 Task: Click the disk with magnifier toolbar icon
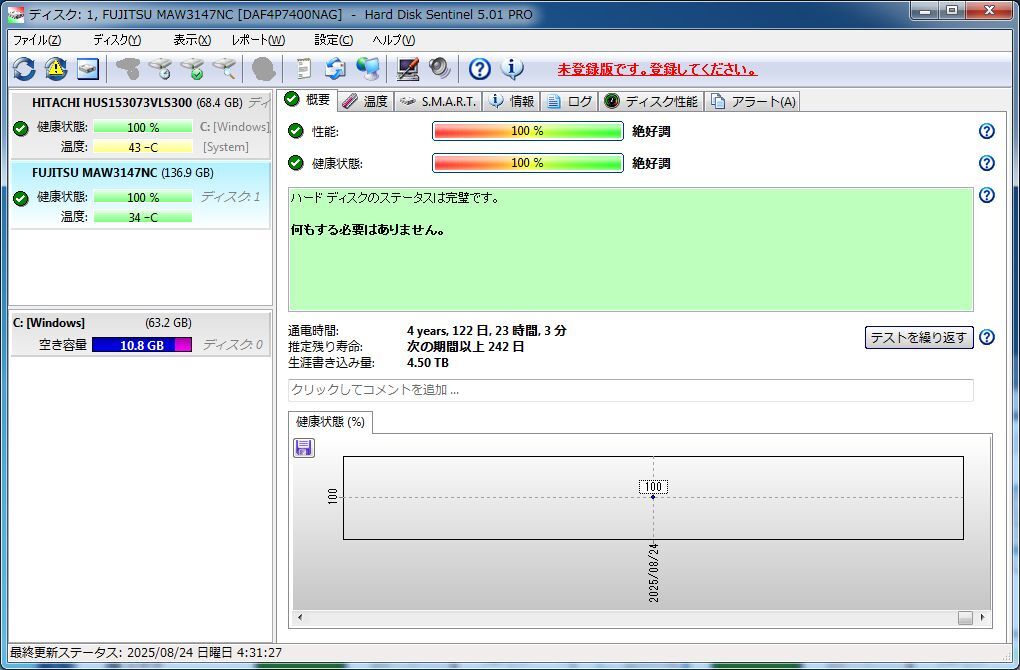[224, 69]
